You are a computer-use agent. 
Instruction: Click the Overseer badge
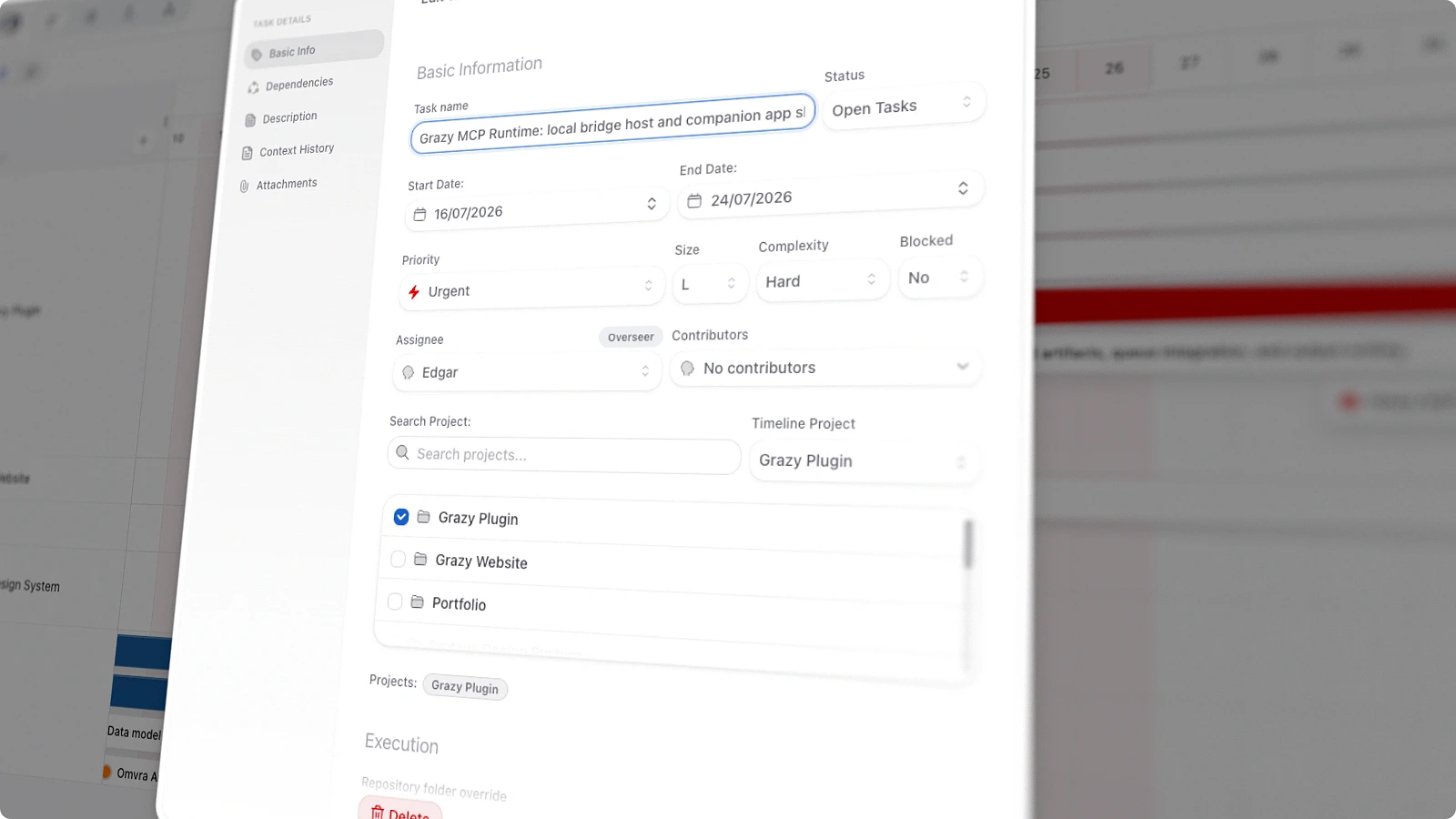click(631, 337)
